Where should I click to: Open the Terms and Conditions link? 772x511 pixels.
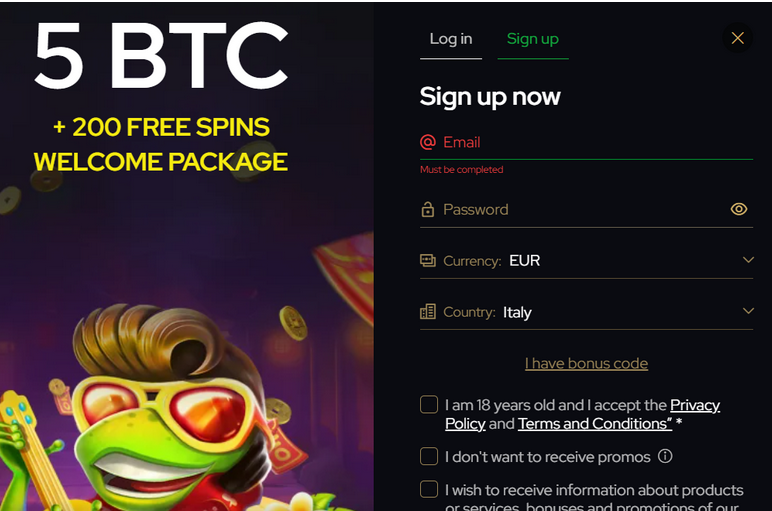[594, 424]
